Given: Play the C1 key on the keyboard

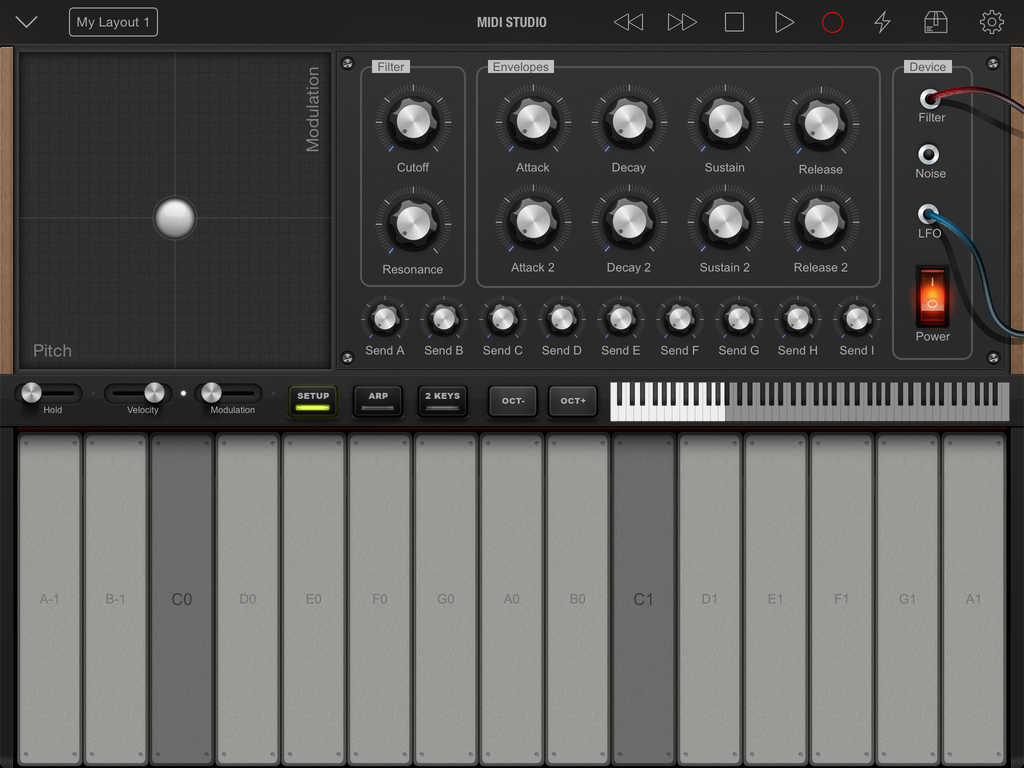Looking at the screenshot, I should click(x=643, y=600).
